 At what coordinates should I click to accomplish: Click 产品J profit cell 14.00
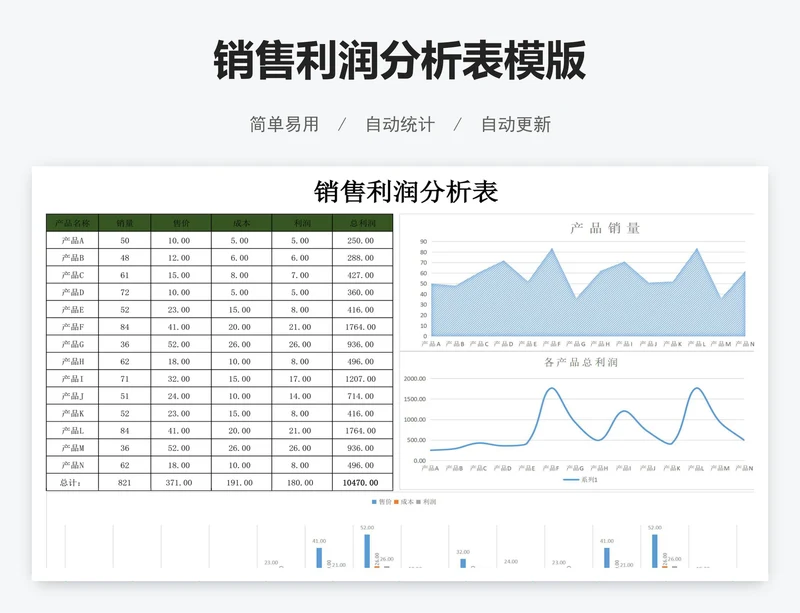302,396
